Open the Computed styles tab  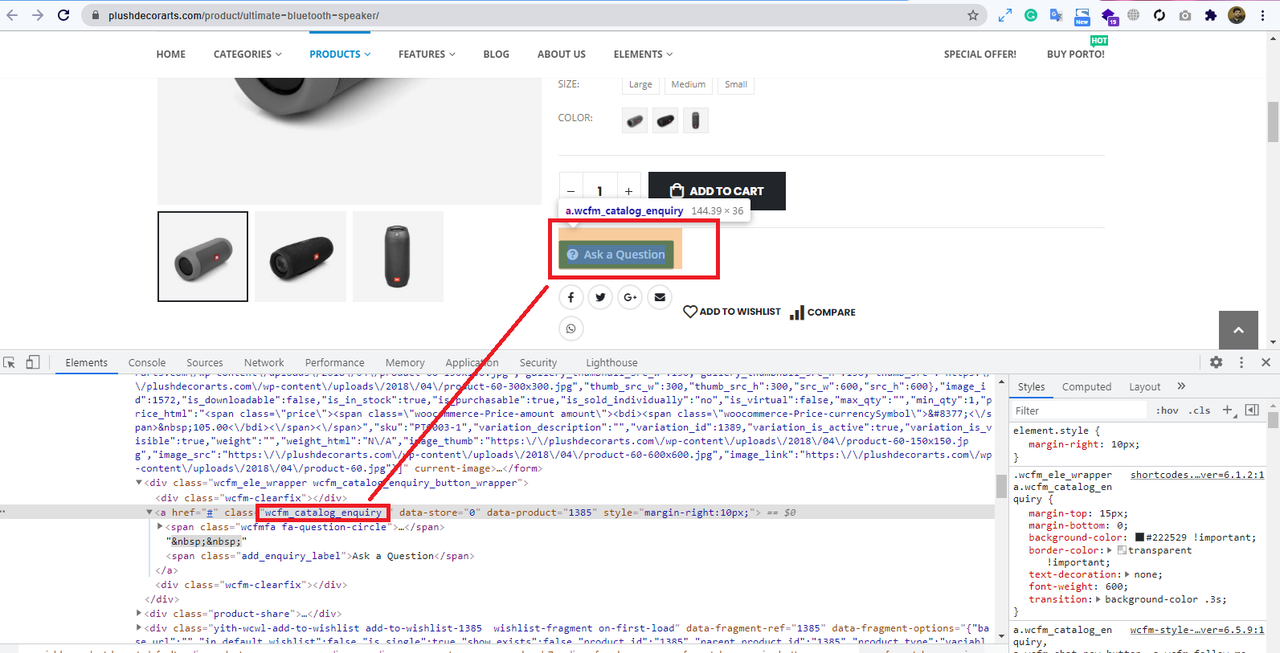[x=1087, y=387]
